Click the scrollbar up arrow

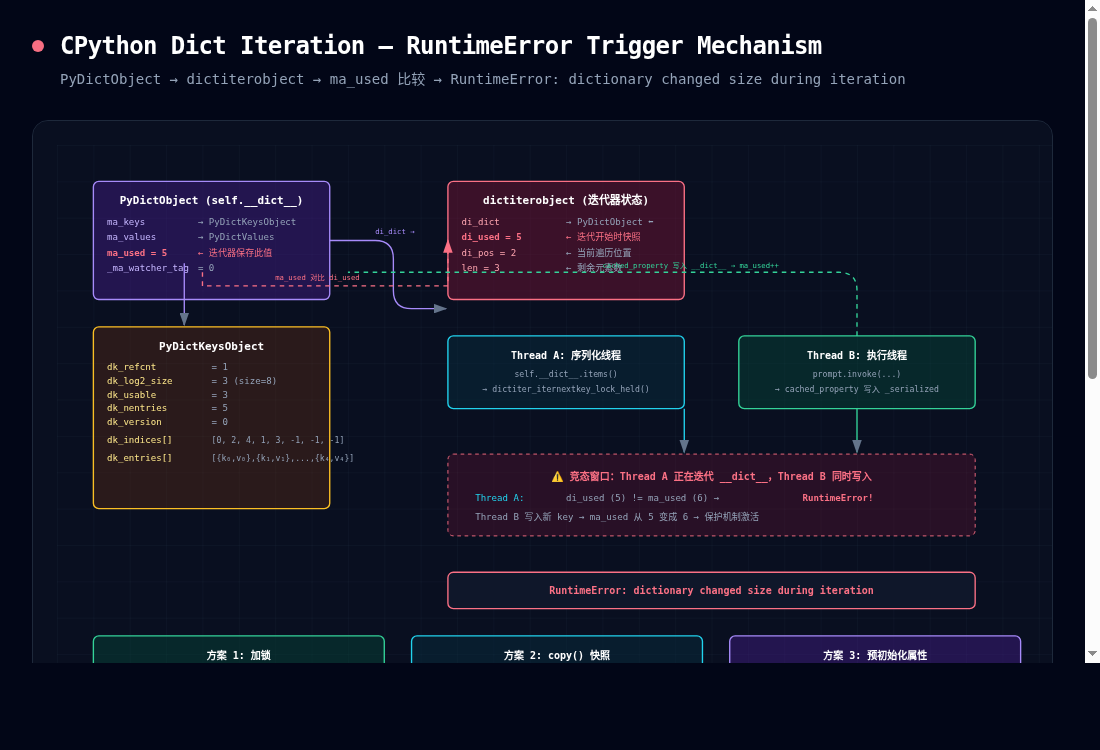pos(1092,7)
